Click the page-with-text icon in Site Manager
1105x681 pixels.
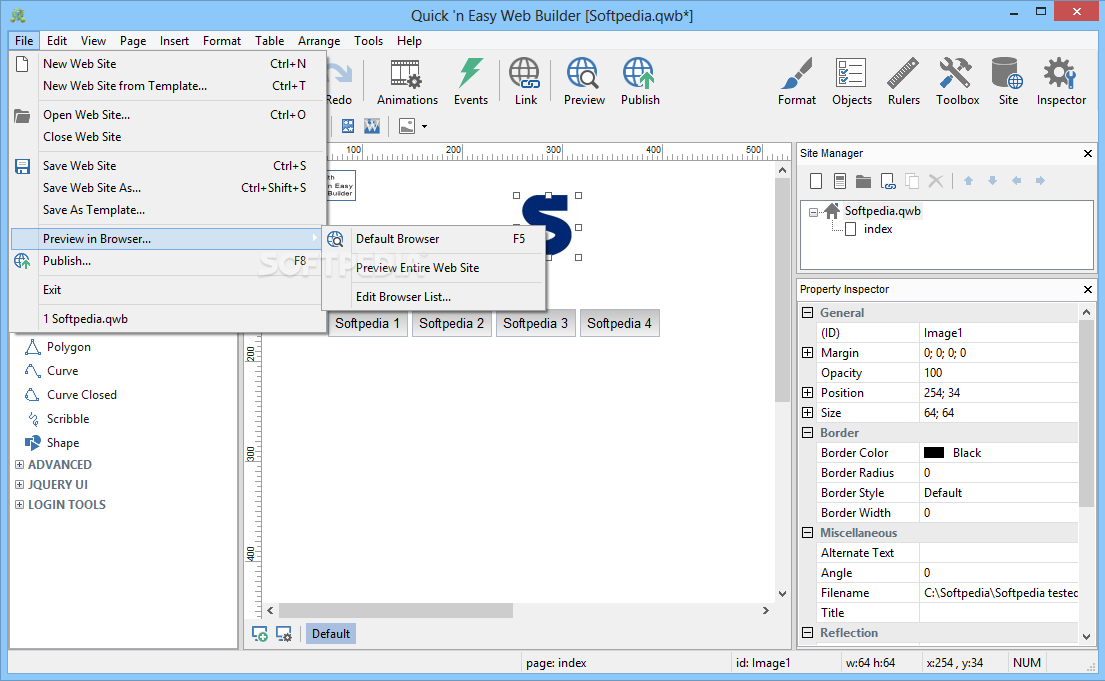pyautogui.click(x=839, y=181)
